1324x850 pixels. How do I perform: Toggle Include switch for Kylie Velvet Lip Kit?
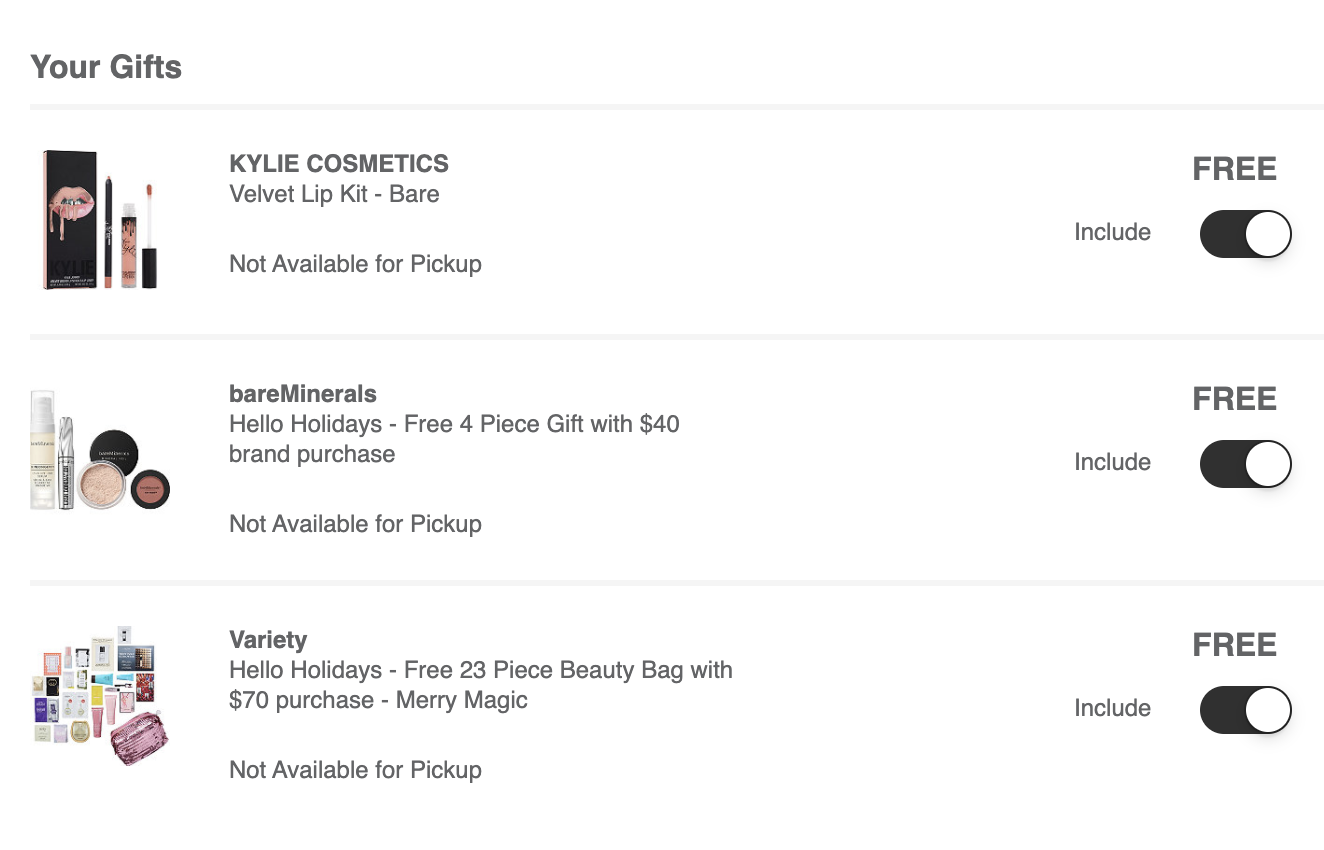(1246, 234)
